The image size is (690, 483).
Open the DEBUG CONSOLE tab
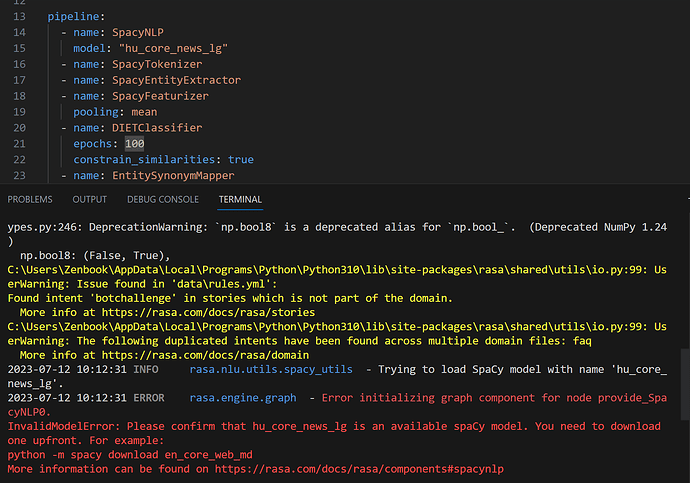click(x=163, y=200)
